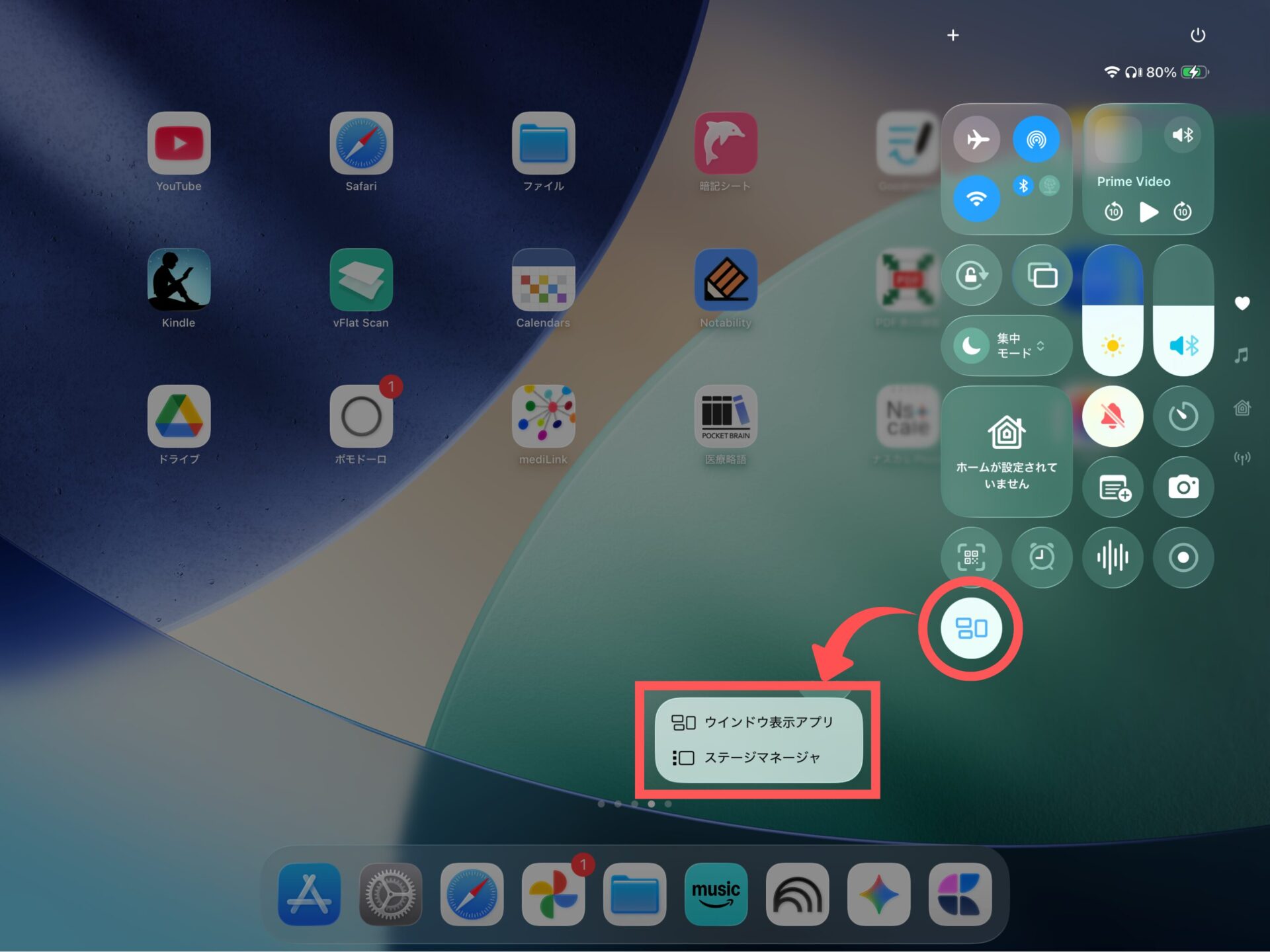This screenshot has width=1270, height=952.
Task: Select ステージマネージャ menu option
Action: pos(758,758)
